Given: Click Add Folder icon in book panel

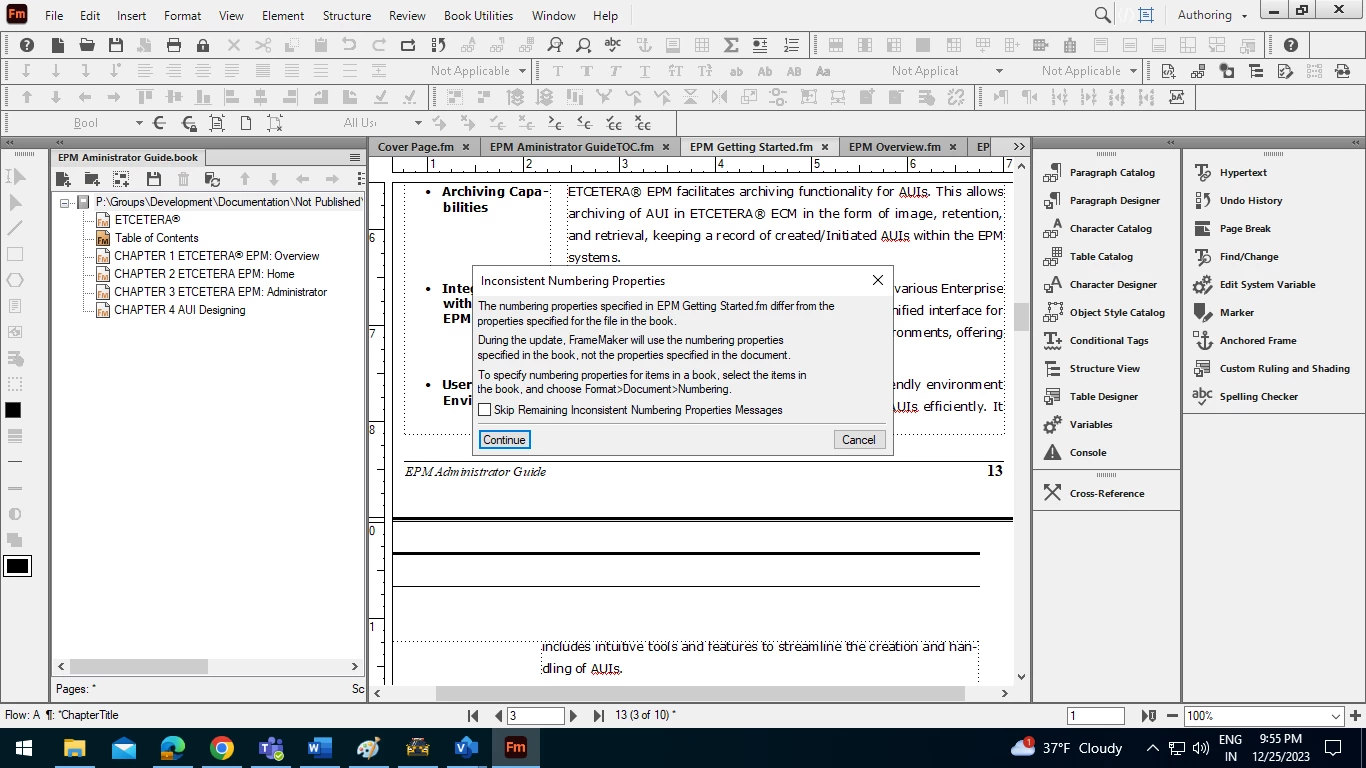Looking at the screenshot, I should 92,179.
